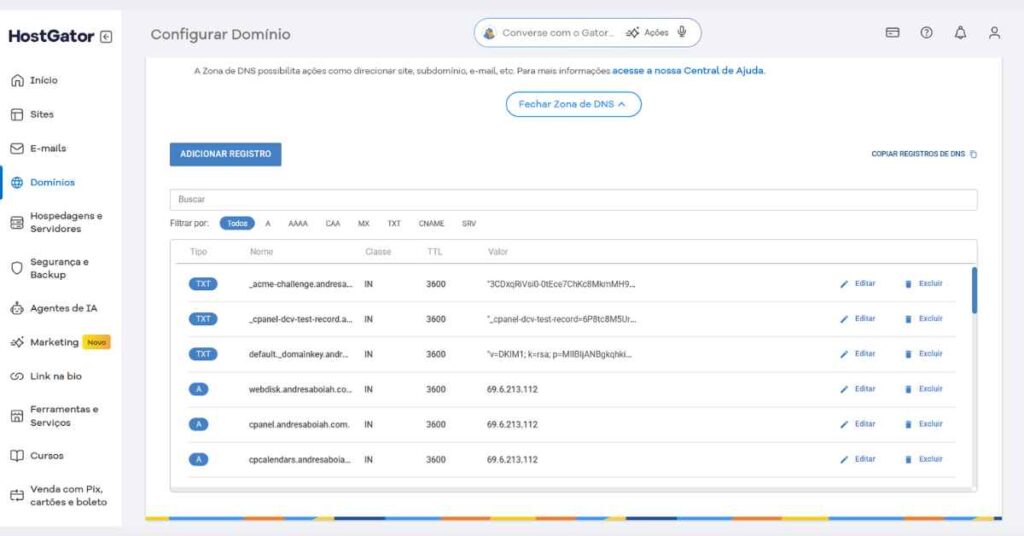Open the user profile icon
The width and height of the screenshot is (1024, 536).
[994, 33]
